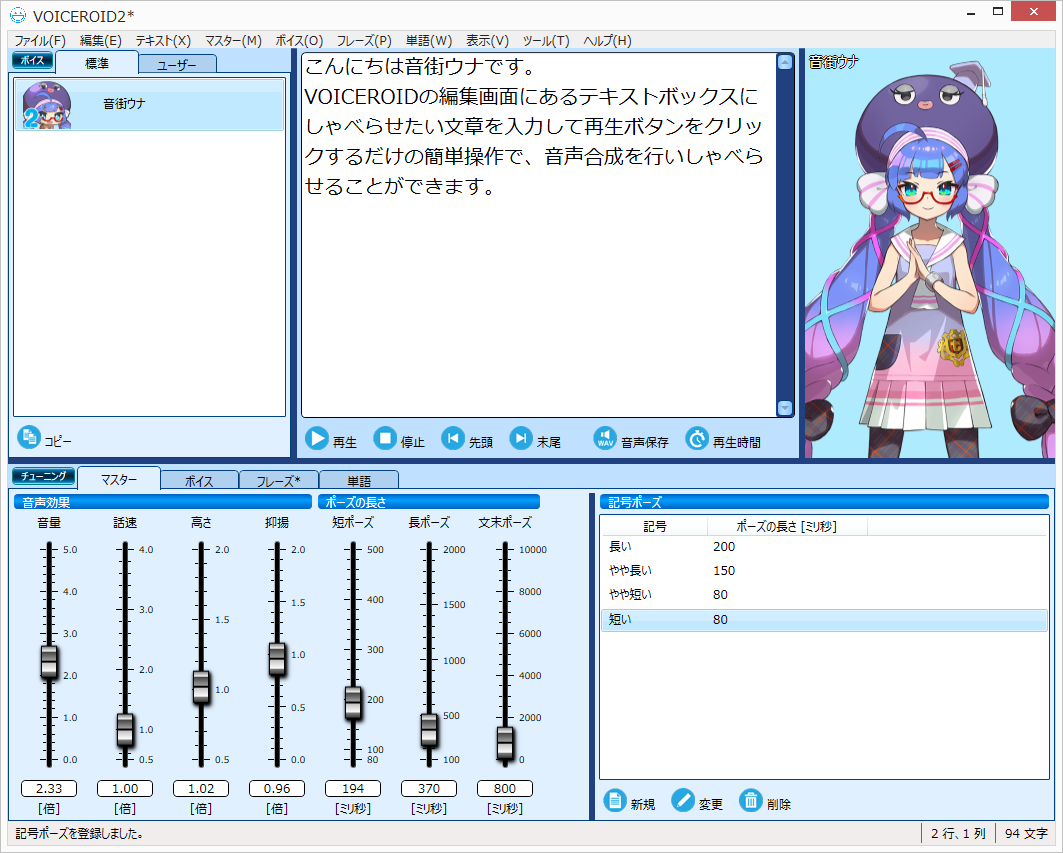
Task: Click the 長ポーズ slider handle
Action: (429, 730)
